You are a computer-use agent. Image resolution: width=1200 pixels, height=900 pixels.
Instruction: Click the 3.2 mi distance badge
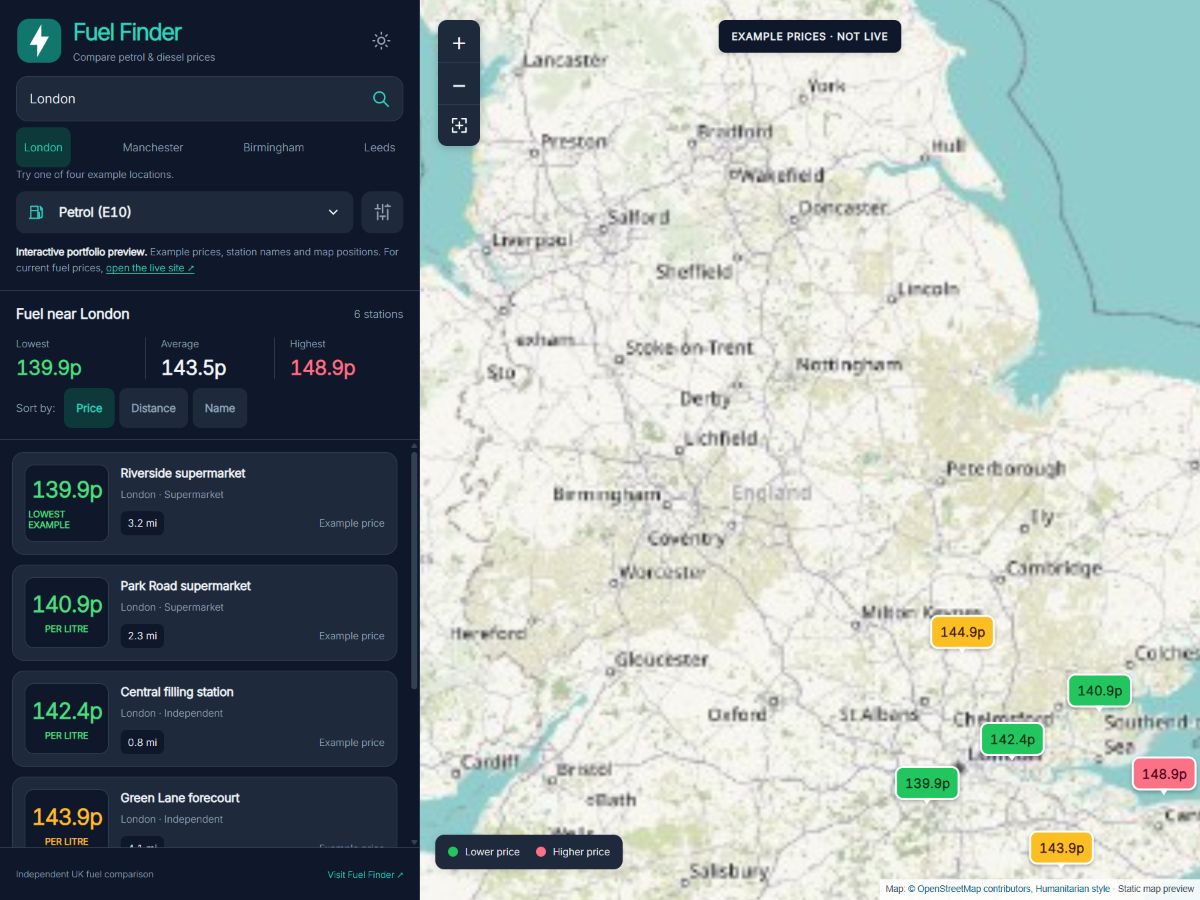click(x=143, y=523)
